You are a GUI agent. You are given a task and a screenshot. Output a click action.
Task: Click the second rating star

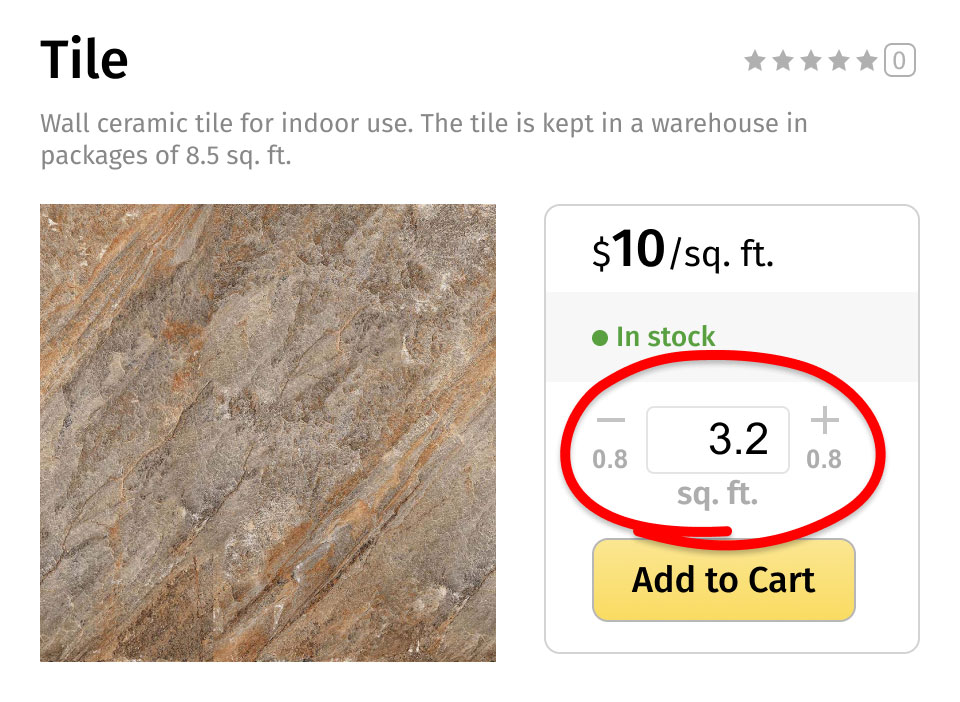[783, 61]
